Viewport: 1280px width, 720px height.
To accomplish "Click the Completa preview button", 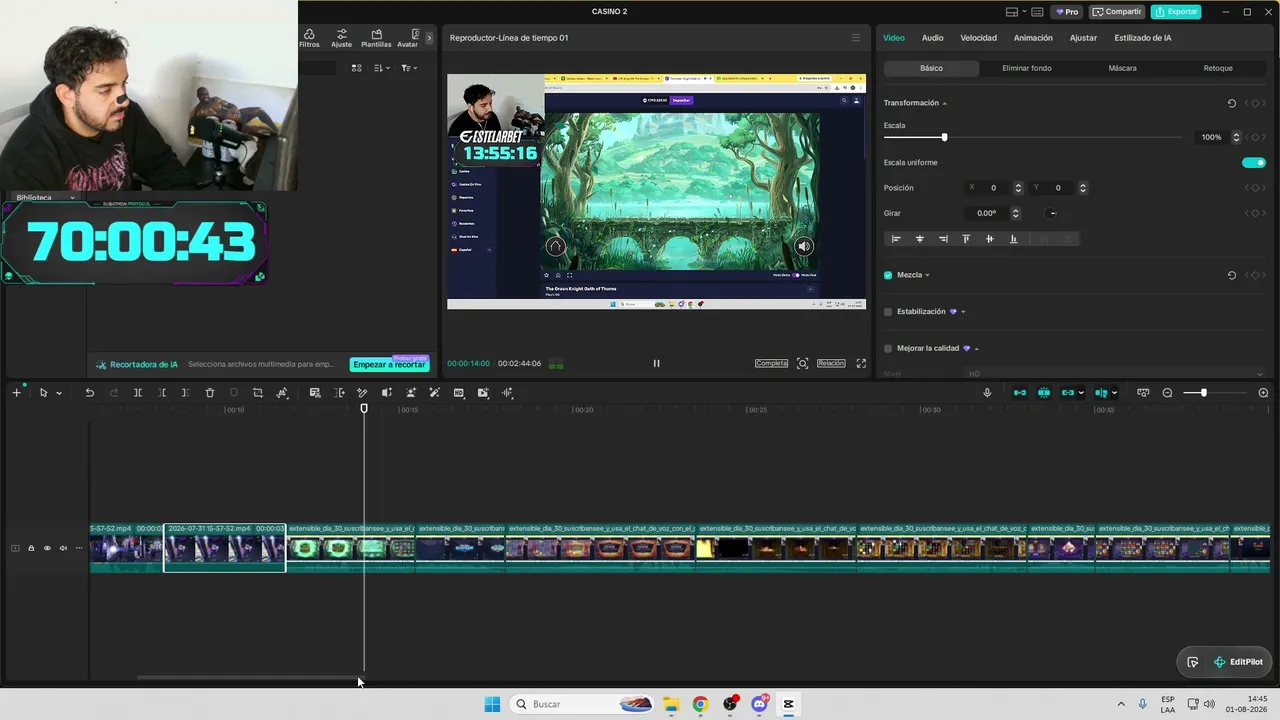I will [771, 364].
